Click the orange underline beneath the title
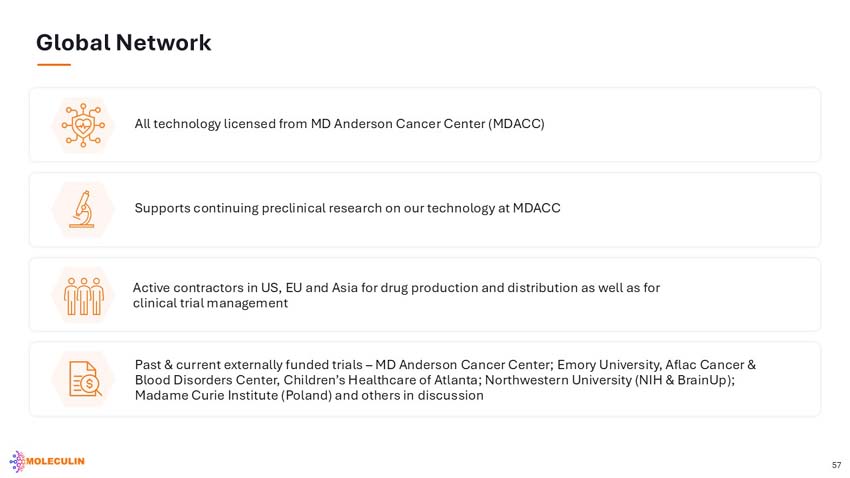The image size is (850, 478). coord(54,64)
